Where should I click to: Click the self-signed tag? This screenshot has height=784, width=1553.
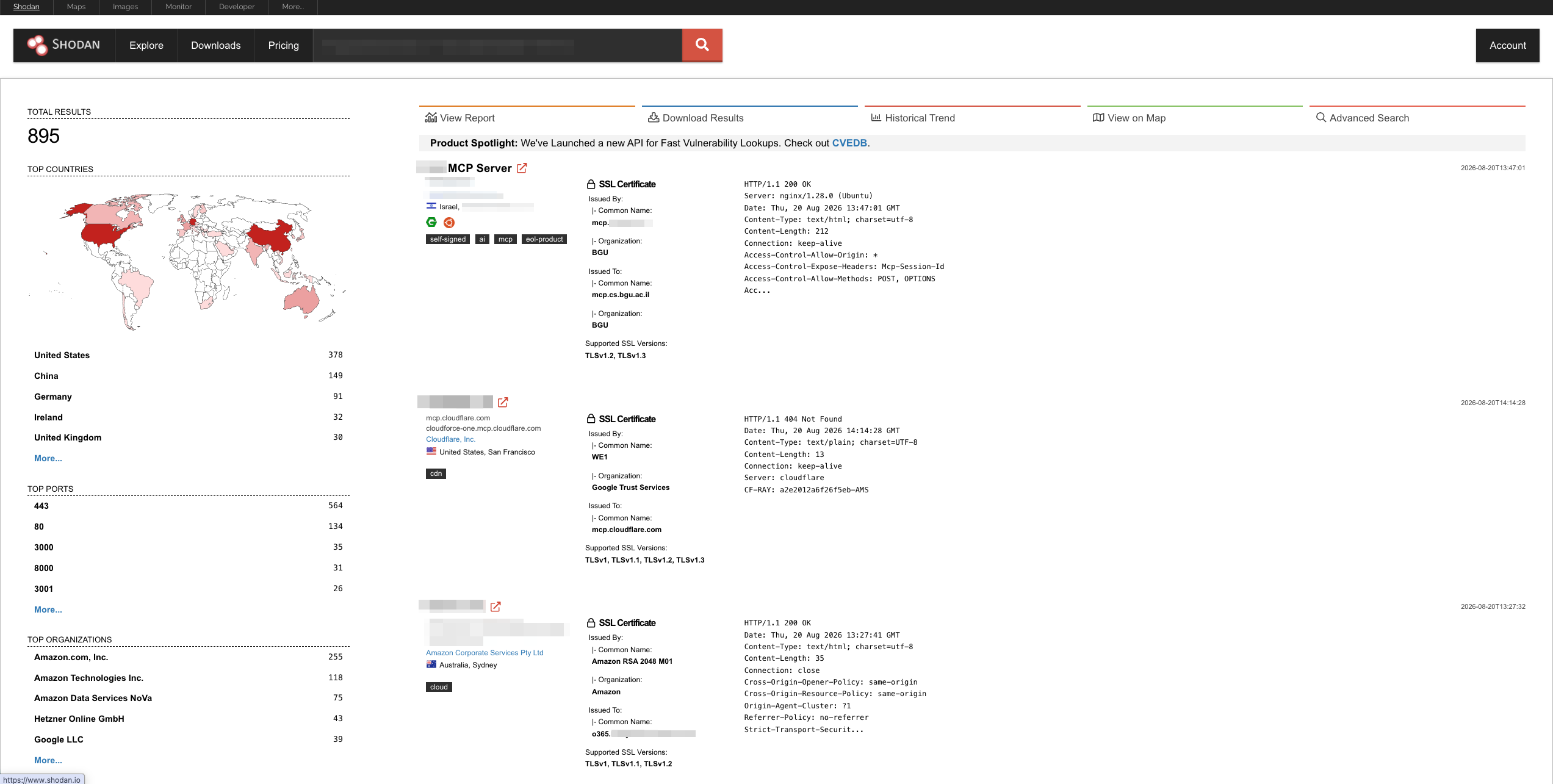448,239
